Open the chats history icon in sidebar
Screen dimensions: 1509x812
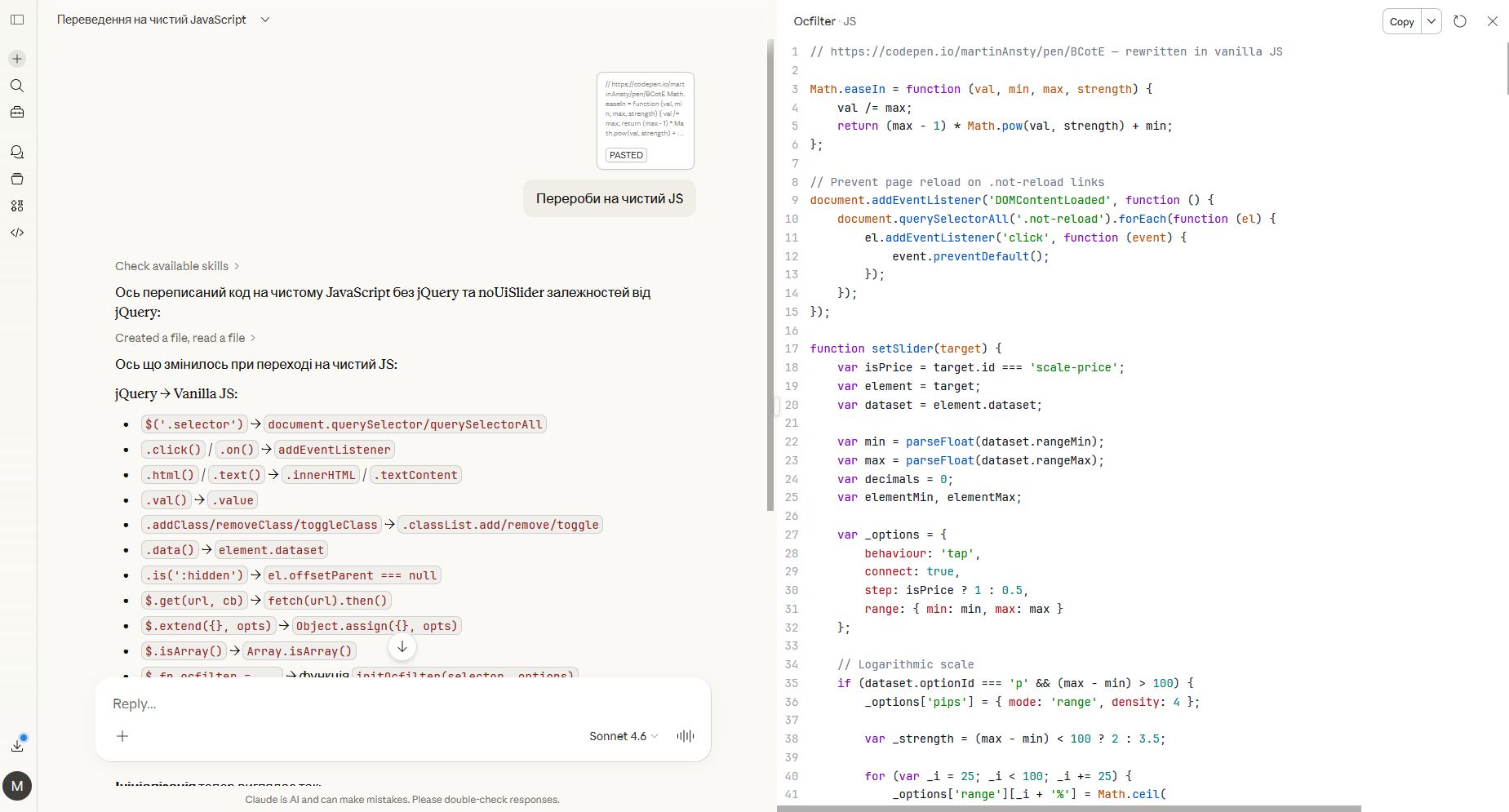click(x=17, y=152)
